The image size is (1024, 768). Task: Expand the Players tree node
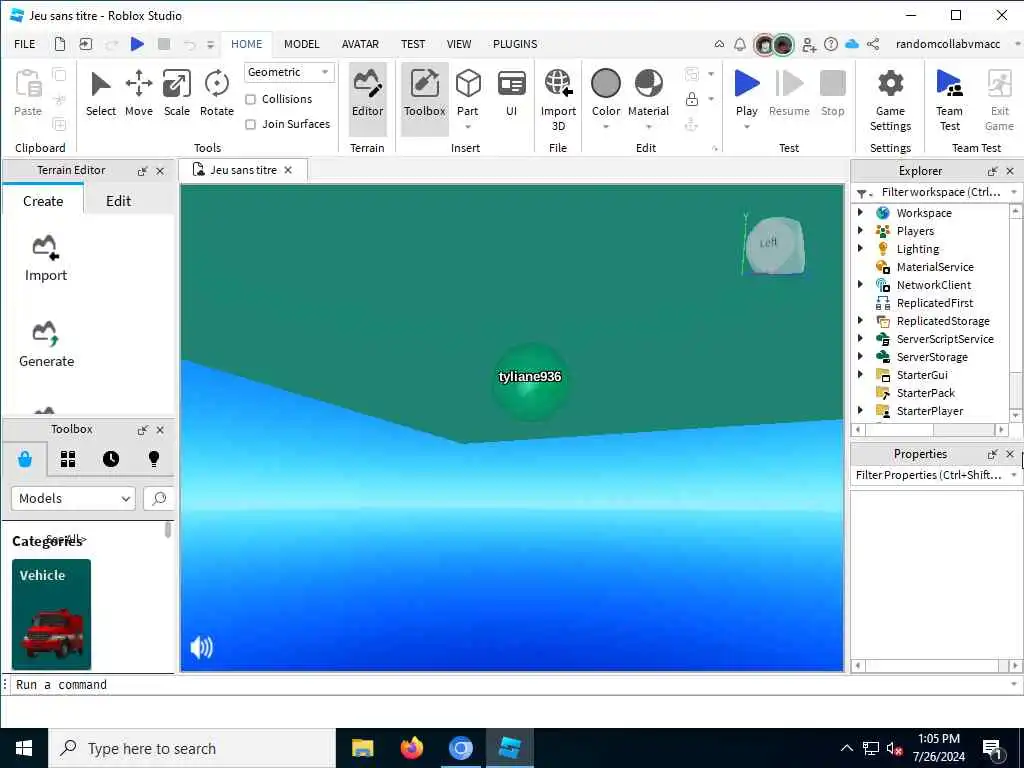coord(861,231)
